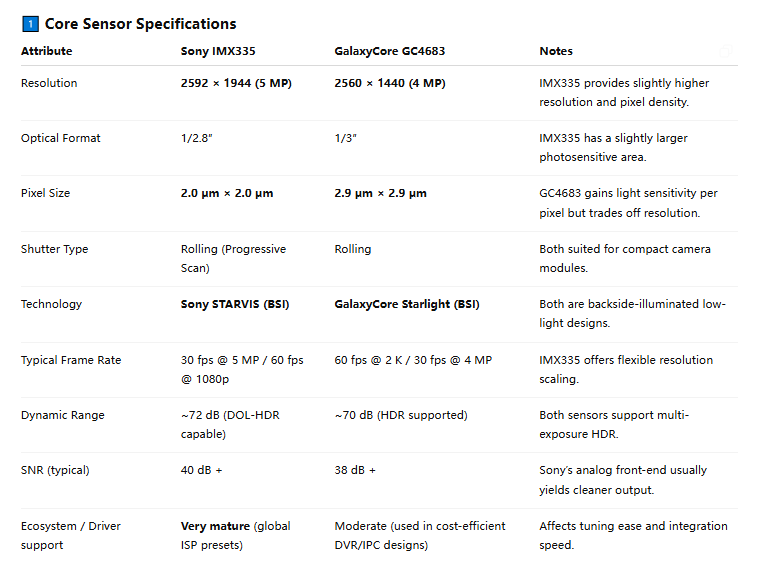Click the Typical Frame Rate row label

pos(71,360)
